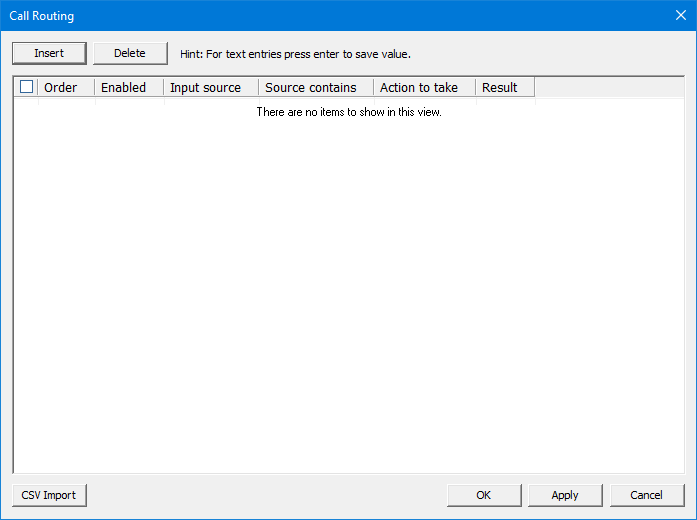Close the Call Routing window
Image resolution: width=697 pixels, height=520 pixels.
point(679,15)
